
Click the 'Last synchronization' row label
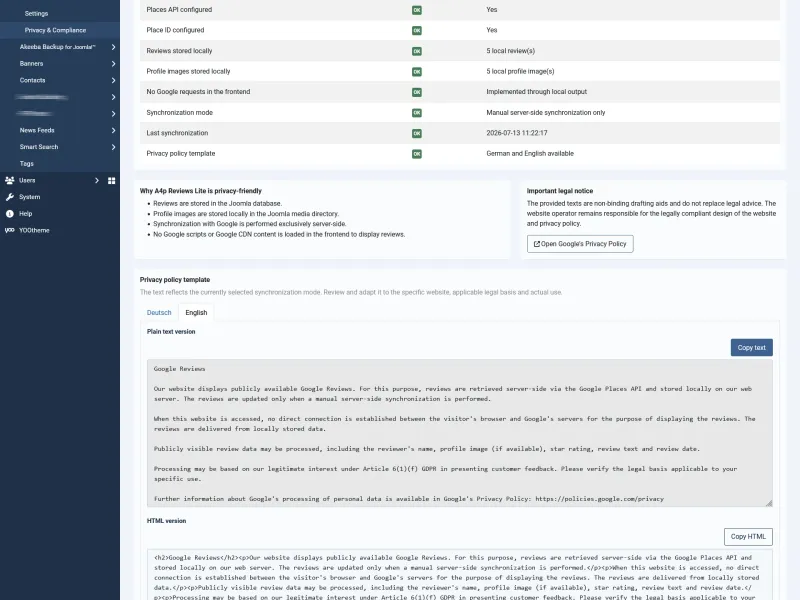pyautogui.click(x=177, y=133)
